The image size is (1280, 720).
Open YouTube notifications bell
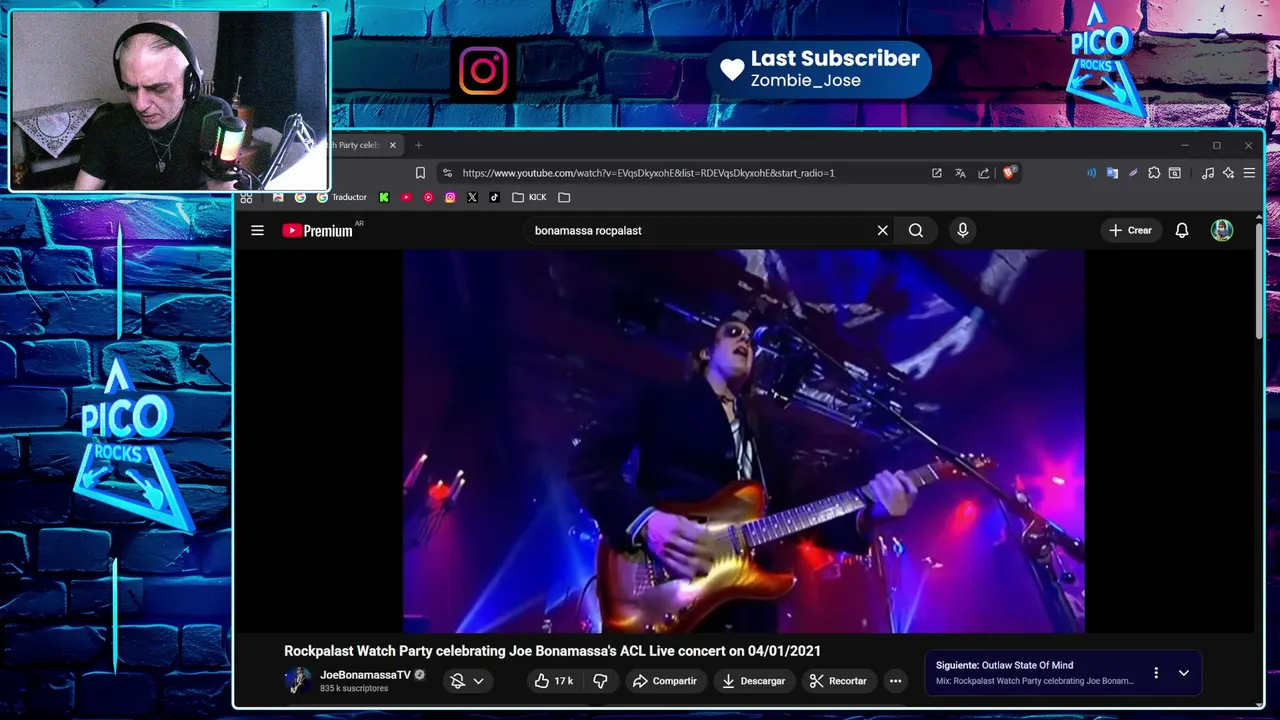pos(1182,230)
